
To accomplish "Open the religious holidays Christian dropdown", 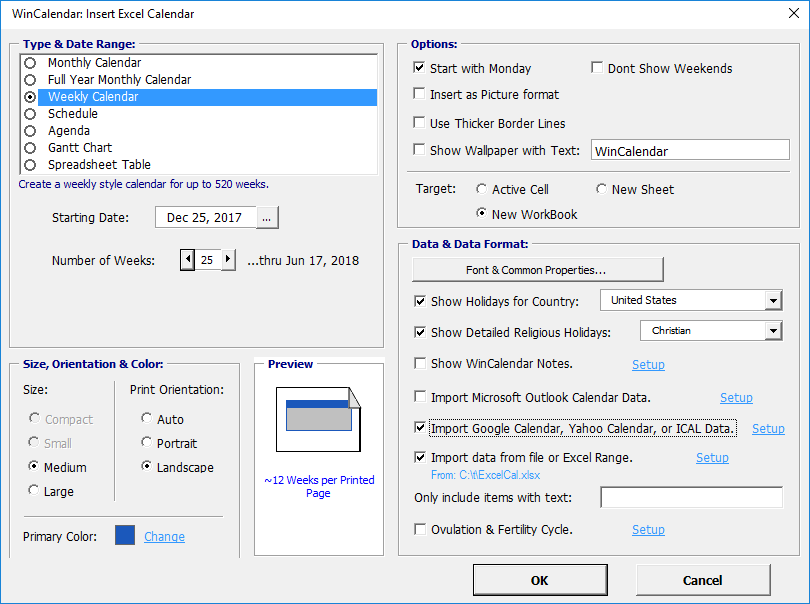I will point(772,331).
